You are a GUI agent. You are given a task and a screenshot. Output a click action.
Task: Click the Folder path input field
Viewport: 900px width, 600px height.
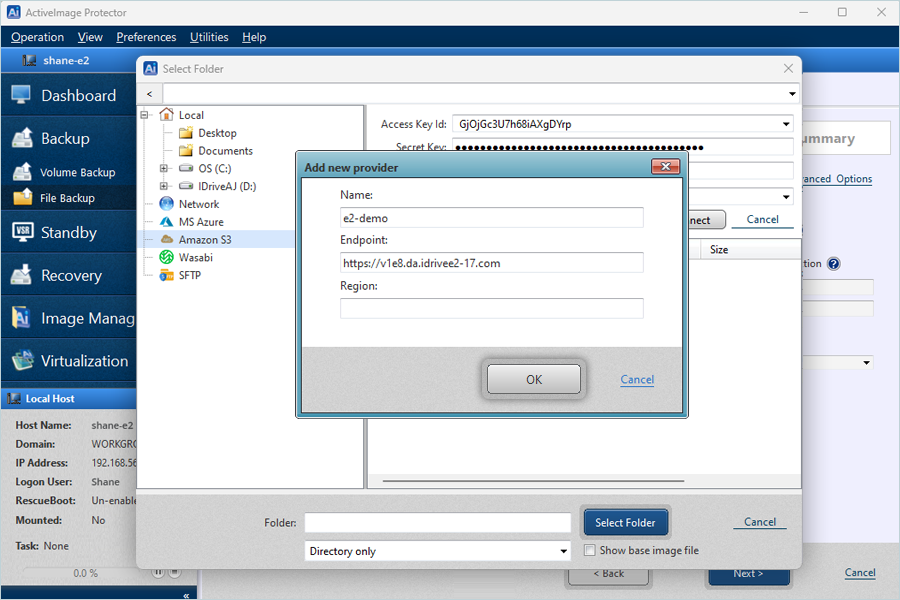[x=437, y=522]
